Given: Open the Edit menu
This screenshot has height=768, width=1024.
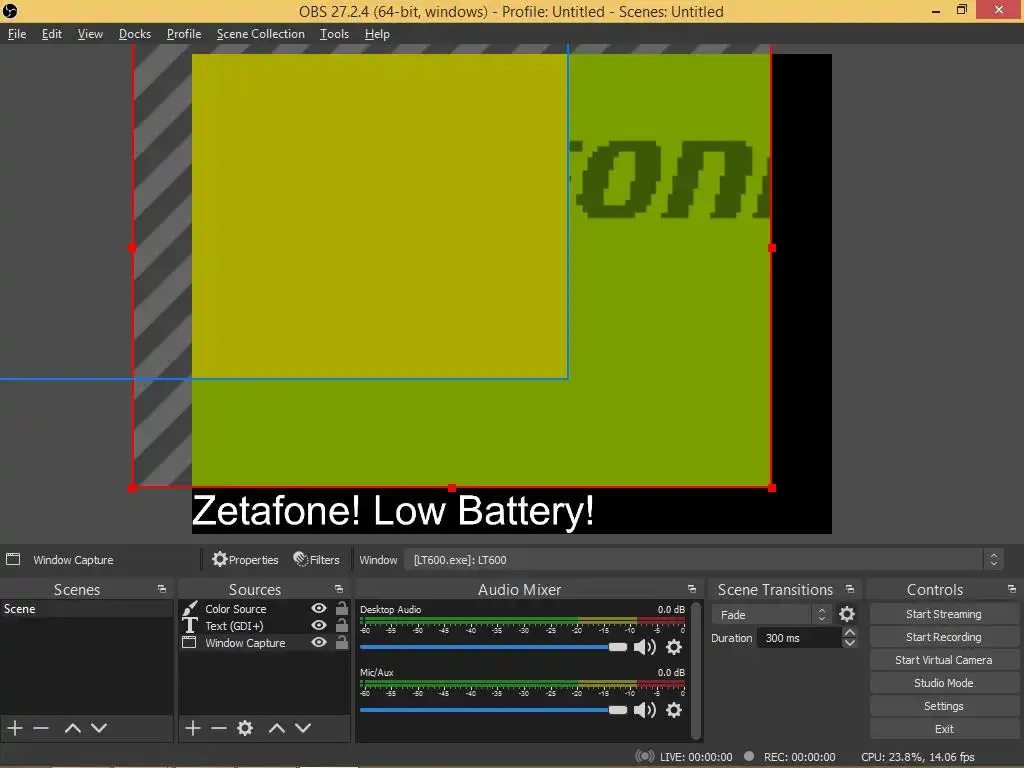Looking at the screenshot, I should (52, 34).
